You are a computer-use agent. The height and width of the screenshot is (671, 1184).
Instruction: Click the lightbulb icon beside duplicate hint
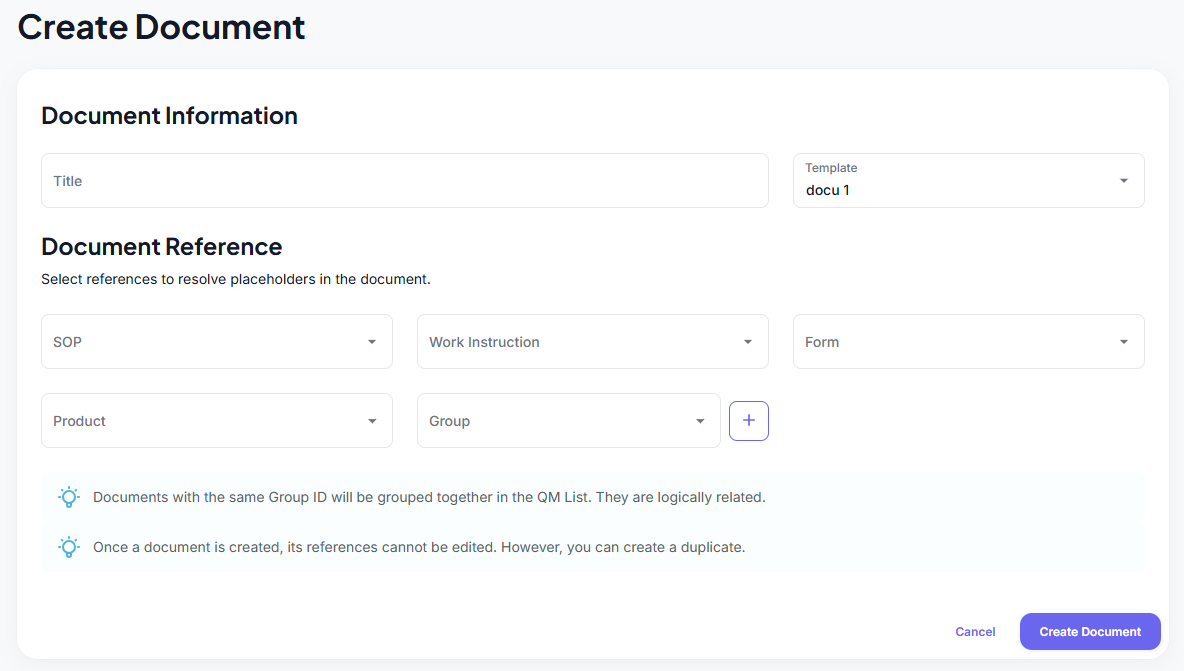click(68, 546)
